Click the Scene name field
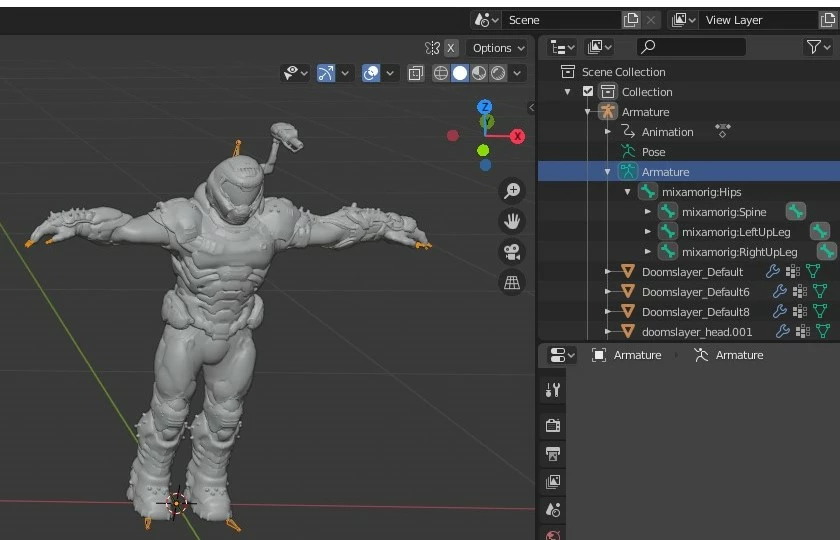This screenshot has width=840, height=540. click(561, 20)
